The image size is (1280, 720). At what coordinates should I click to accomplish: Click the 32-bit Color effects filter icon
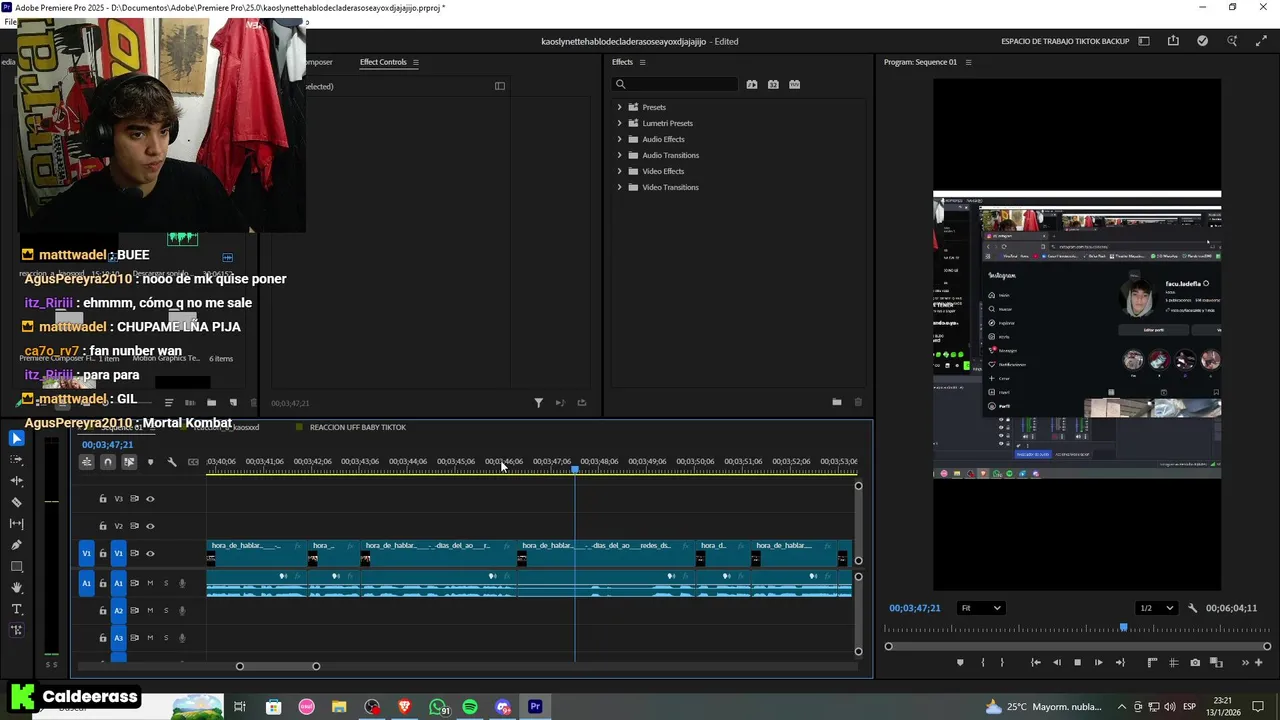click(773, 85)
